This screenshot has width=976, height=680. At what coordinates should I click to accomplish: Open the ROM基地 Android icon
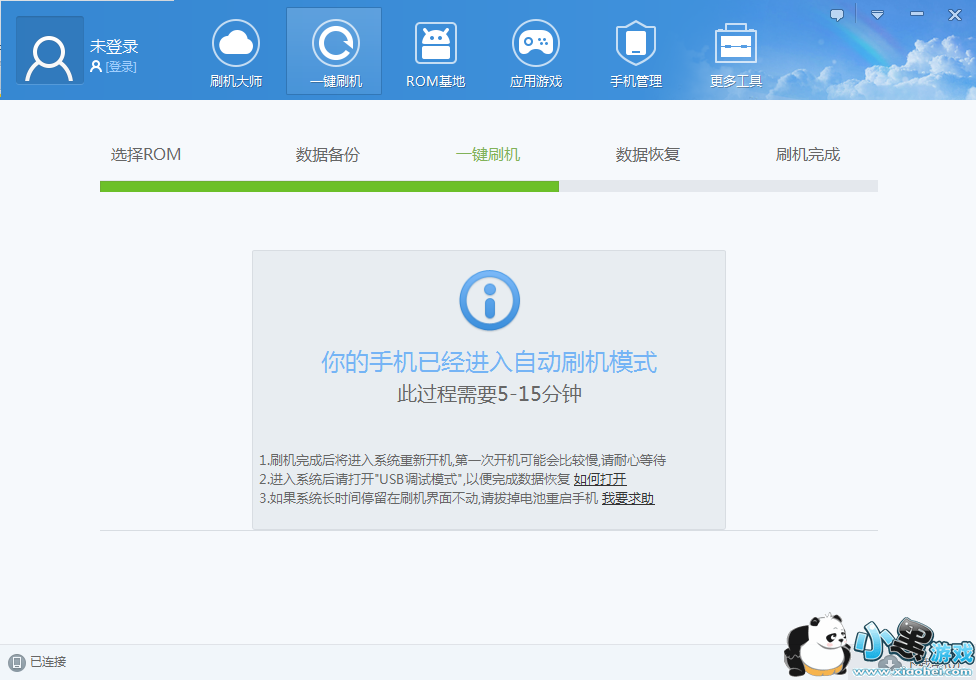coord(435,44)
